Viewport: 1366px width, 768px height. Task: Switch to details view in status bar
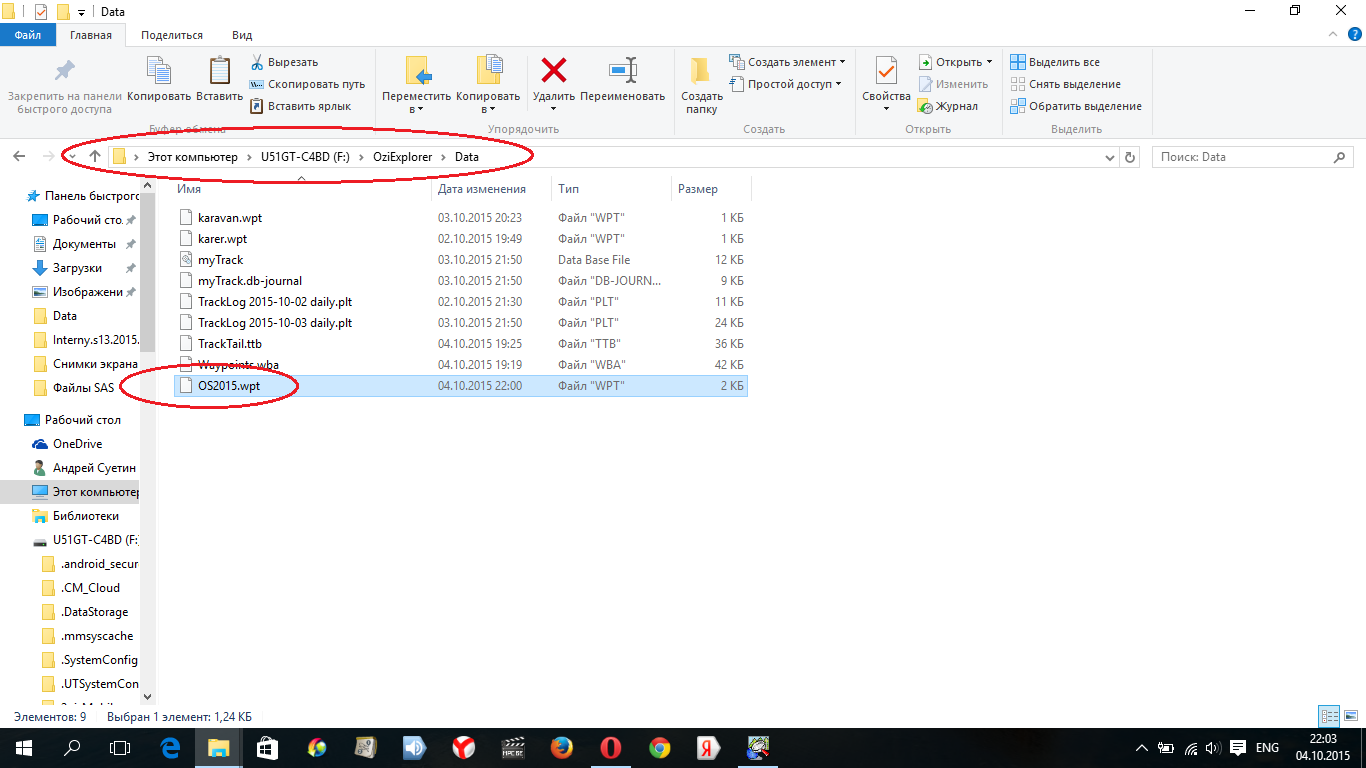coord(1328,717)
